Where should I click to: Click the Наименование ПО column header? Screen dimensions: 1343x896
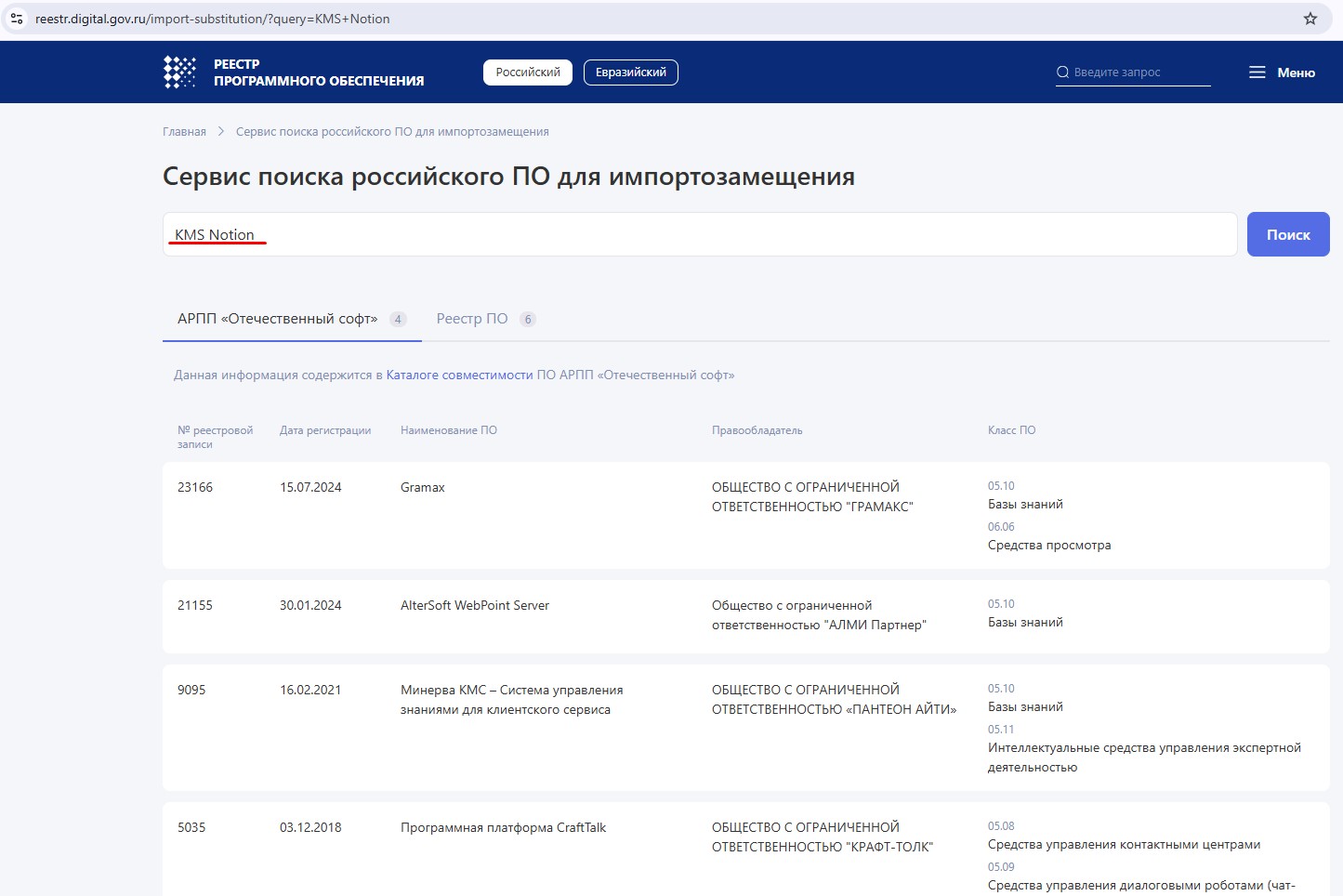(449, 430)
